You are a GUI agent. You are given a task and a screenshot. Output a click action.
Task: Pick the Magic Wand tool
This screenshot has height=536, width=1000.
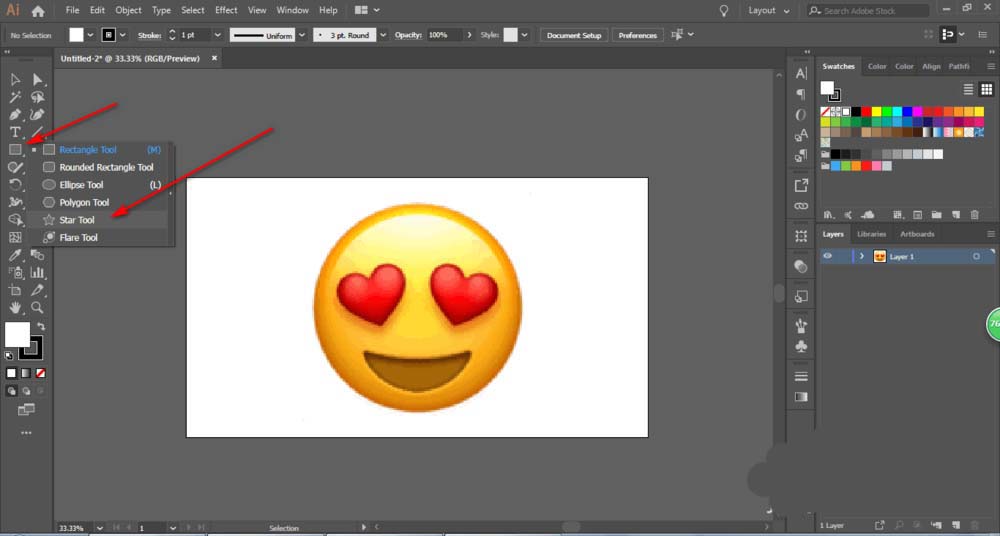(15, 97)
